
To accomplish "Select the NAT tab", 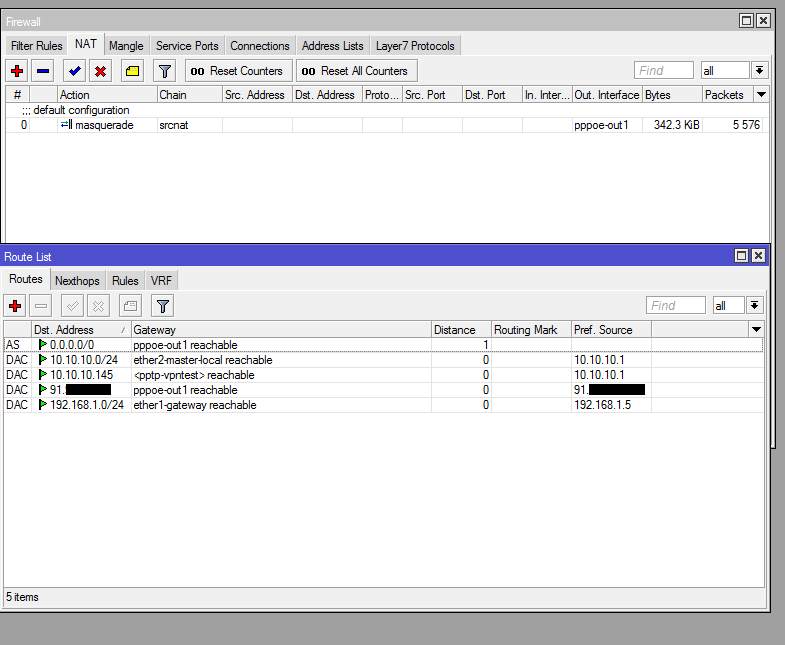I will tap(86, 44).
